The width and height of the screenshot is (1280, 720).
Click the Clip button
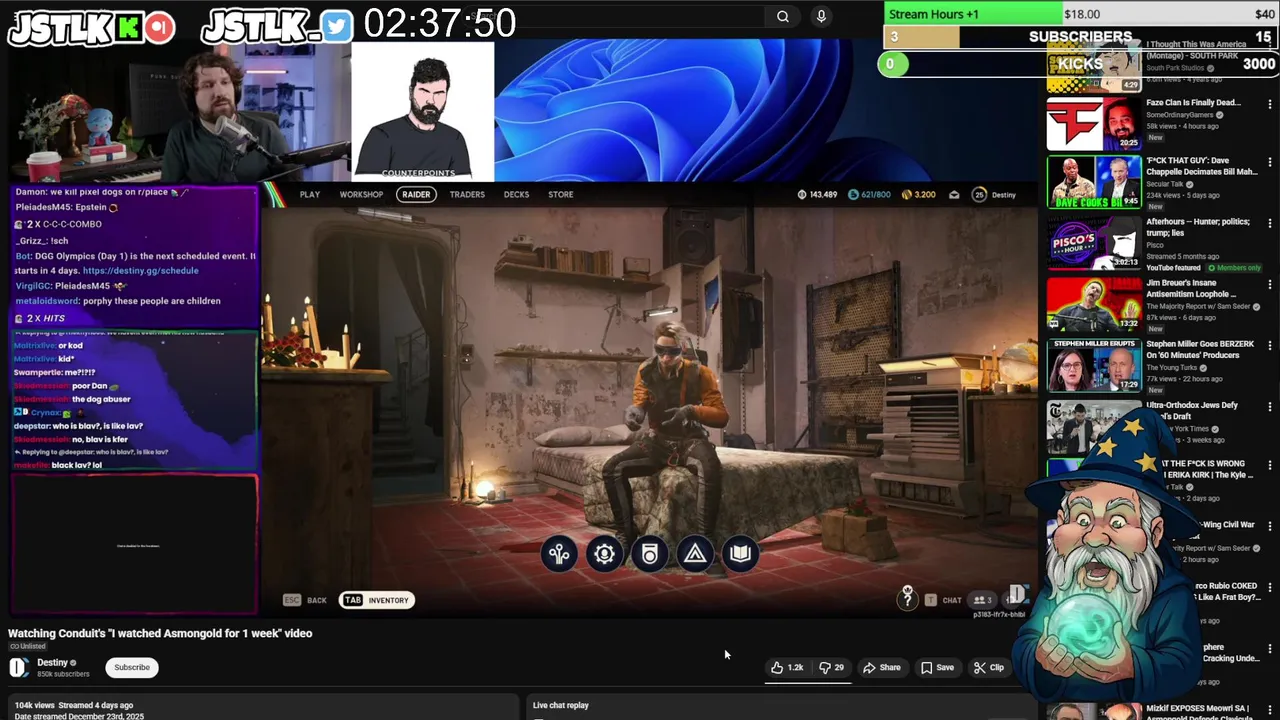point(989,667)
